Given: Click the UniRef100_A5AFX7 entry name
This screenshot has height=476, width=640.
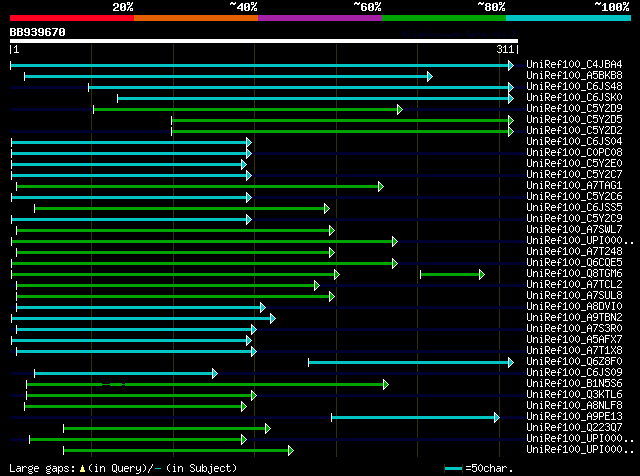Looking at the screenshot, I should click(x=574, y=340).
